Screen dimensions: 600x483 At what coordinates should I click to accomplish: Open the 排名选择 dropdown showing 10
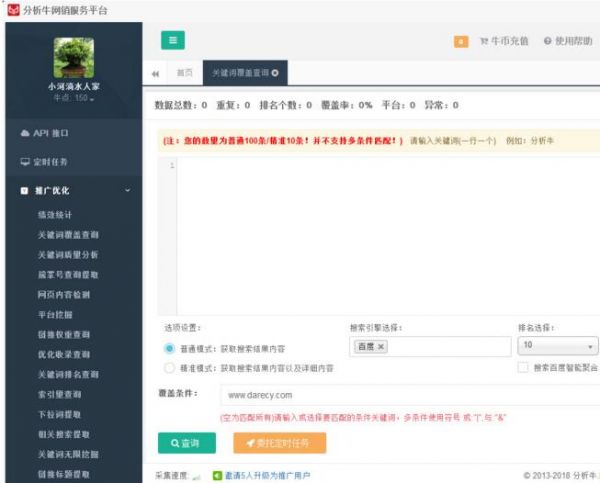tap(557, 346)
